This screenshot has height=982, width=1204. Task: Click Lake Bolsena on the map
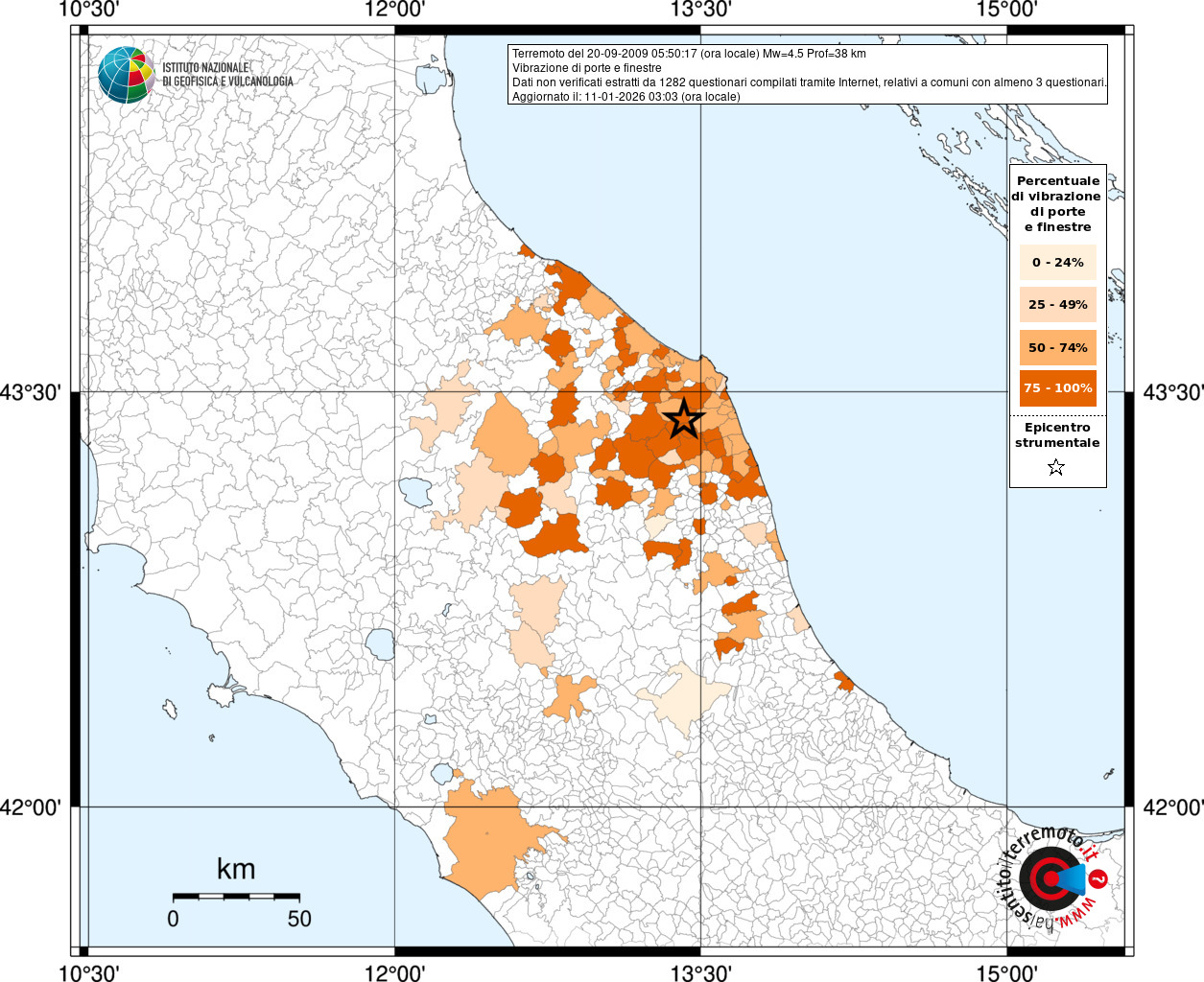tap(381, 643)
